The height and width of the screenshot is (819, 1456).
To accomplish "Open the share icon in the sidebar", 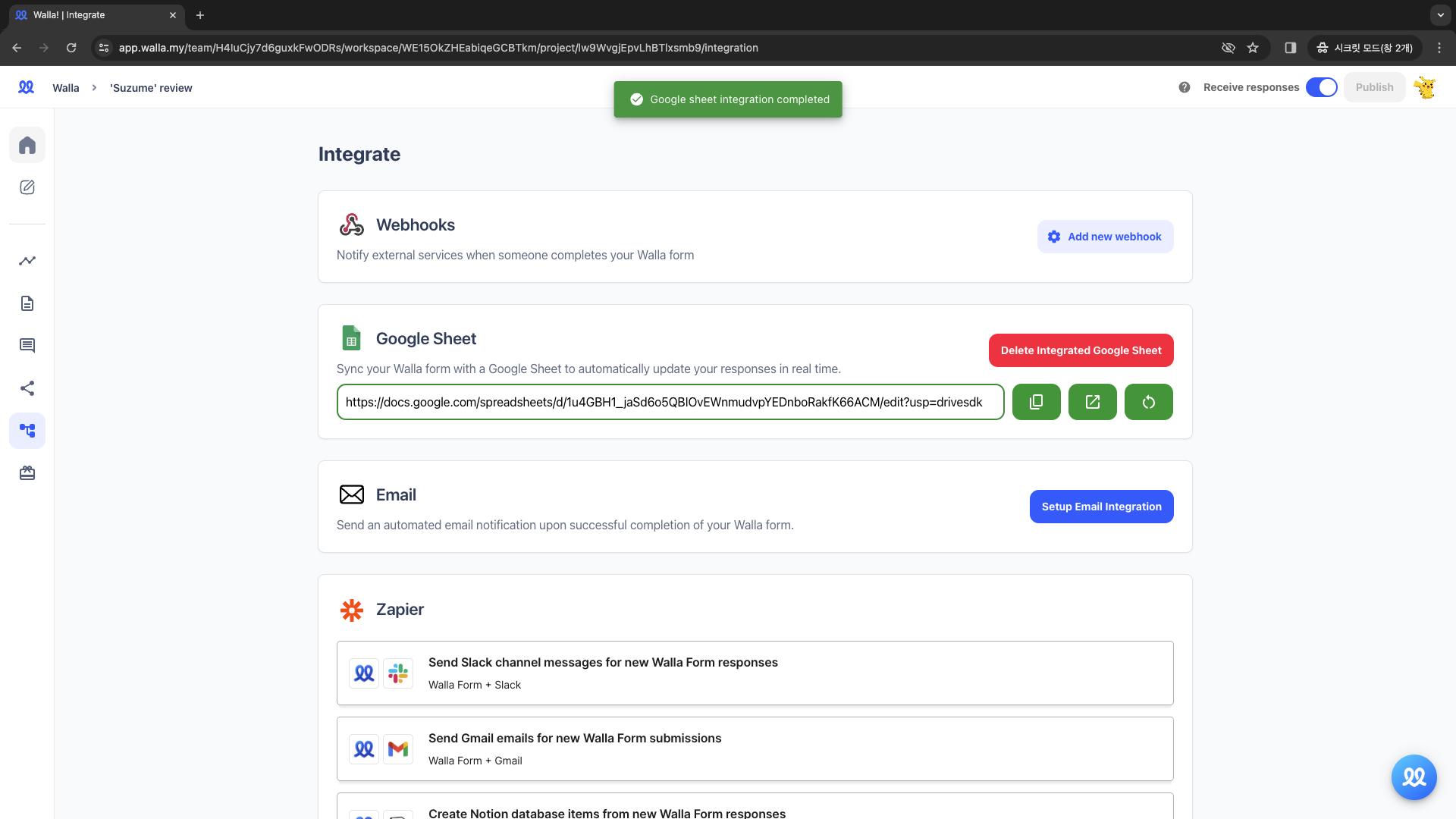I will tap(27, 388).
